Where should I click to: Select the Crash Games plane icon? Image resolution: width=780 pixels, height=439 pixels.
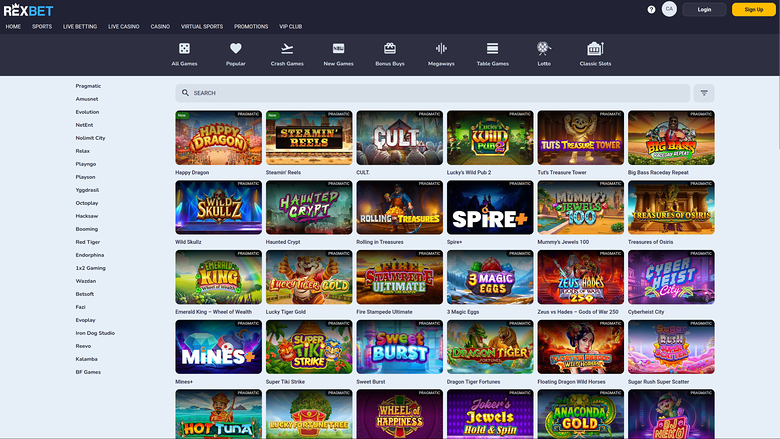tap(287, 49)
